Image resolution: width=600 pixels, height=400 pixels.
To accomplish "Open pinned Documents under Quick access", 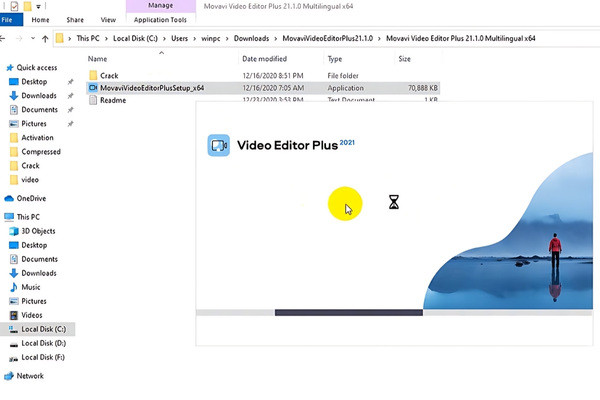I will click(x=39, y=109).
